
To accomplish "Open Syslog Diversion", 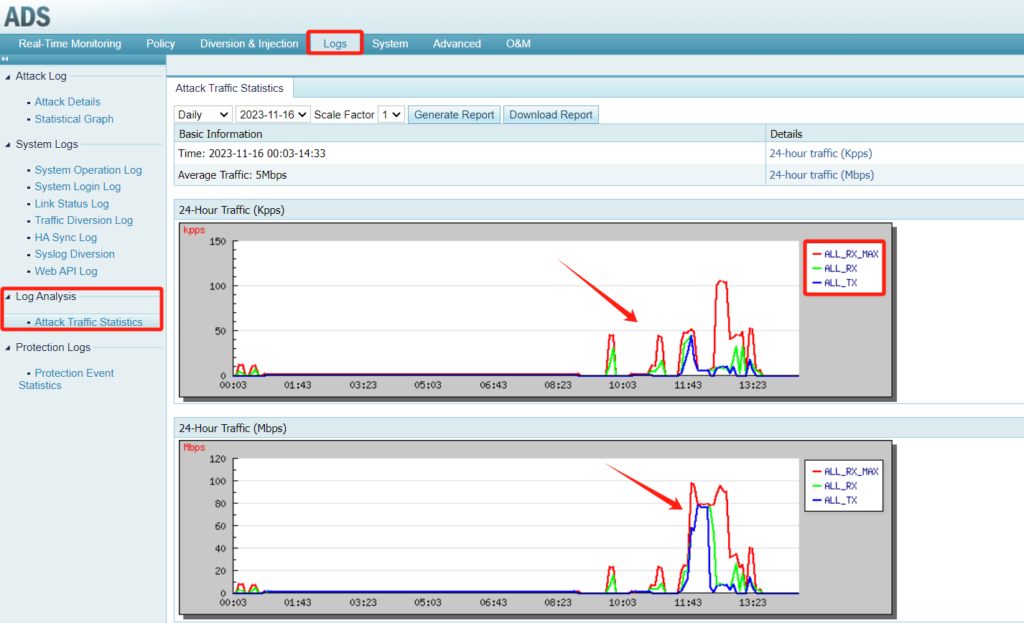I will pyautogui.click(x=74, y=254).
